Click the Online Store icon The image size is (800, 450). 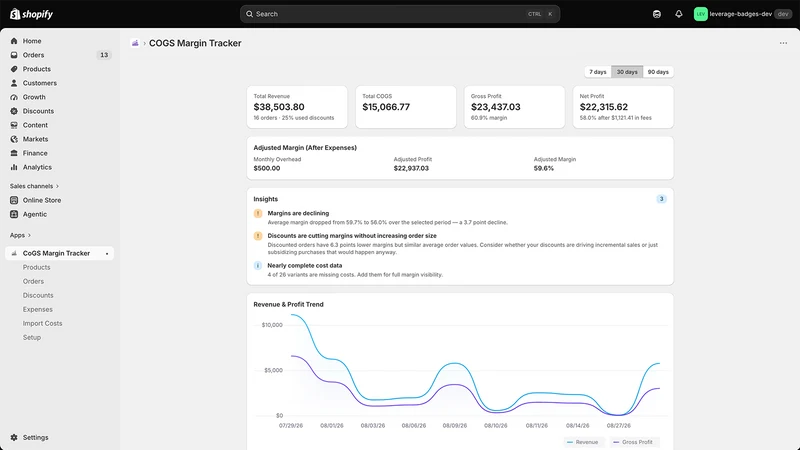pyautogui.click(x=14, y=201)
